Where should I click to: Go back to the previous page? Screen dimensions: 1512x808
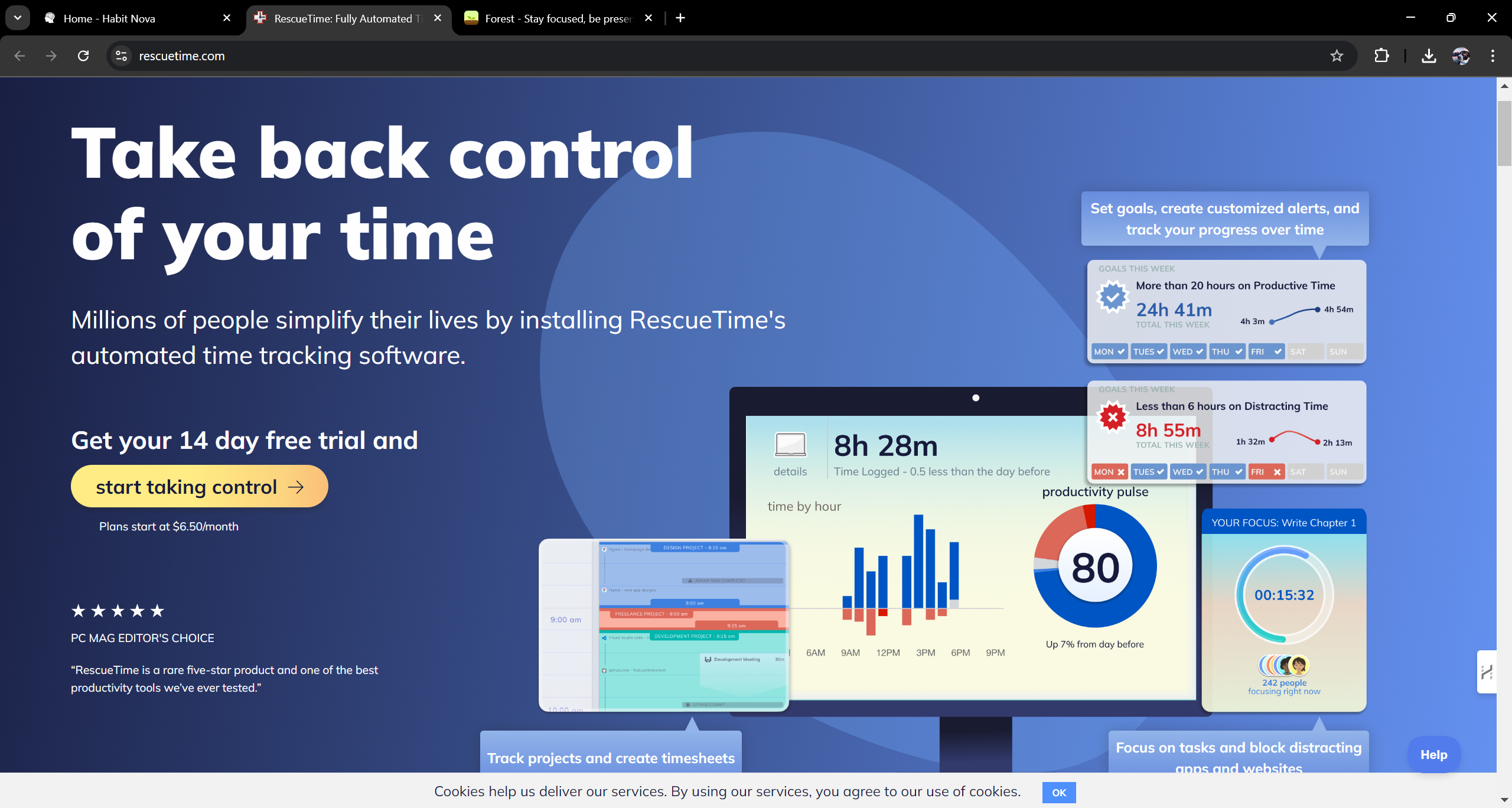[x=19, y=56]
